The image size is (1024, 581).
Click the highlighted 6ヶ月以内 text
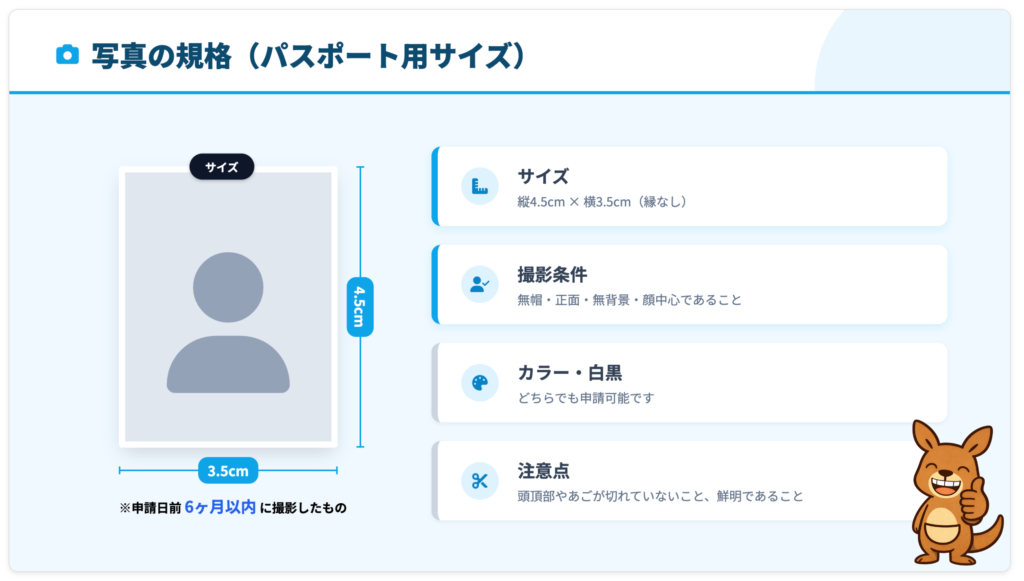220,507
